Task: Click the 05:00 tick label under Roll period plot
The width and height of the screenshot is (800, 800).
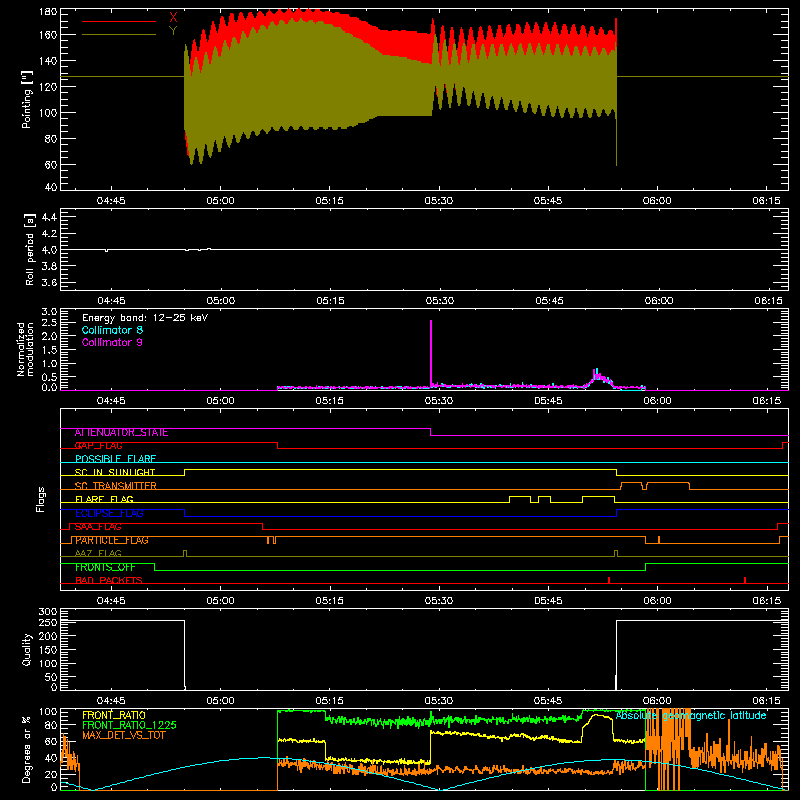Action: [x=220, y=301]
